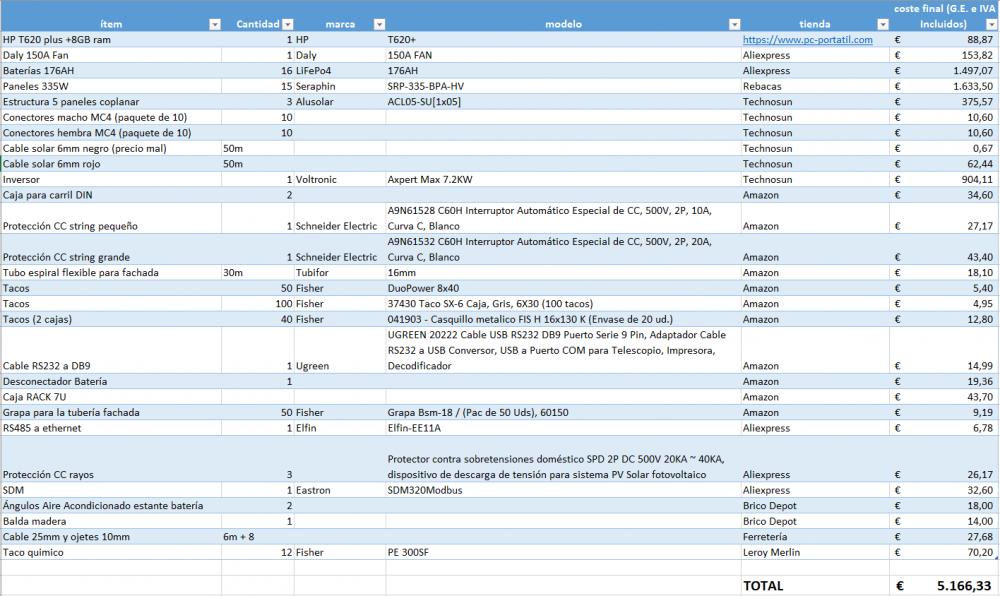Click the total amount '5.166,33'
Image resolution: width=1000 pixels, height=596 pixels.
(x=944, y=586)
